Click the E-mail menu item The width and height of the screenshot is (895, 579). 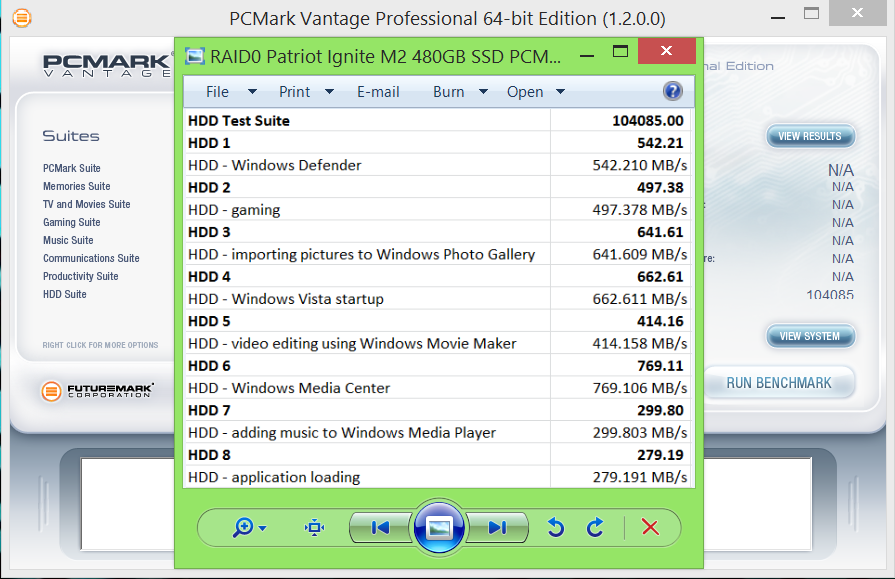pos(378,92)
